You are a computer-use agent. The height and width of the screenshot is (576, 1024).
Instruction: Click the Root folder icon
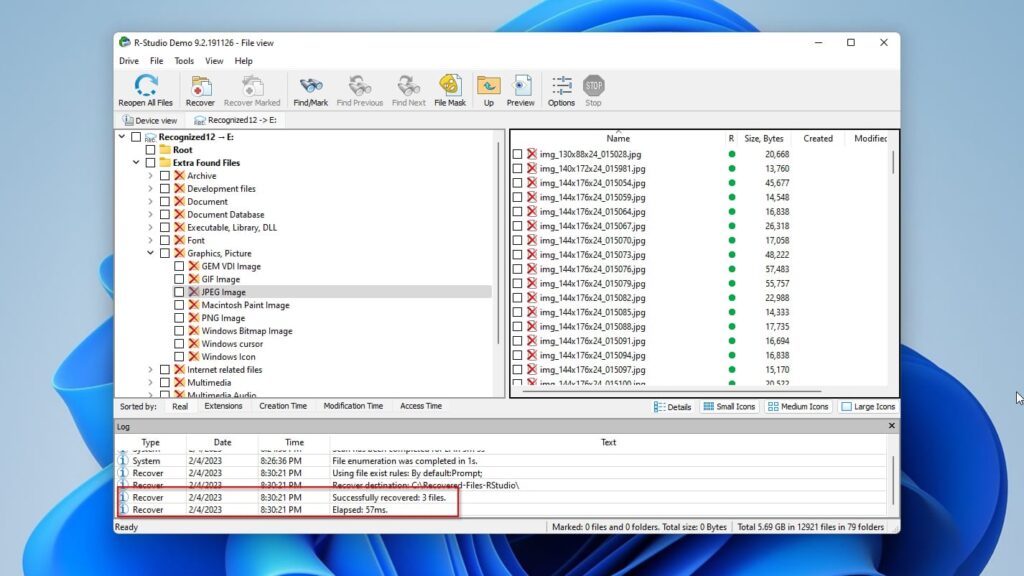(165, 150)
